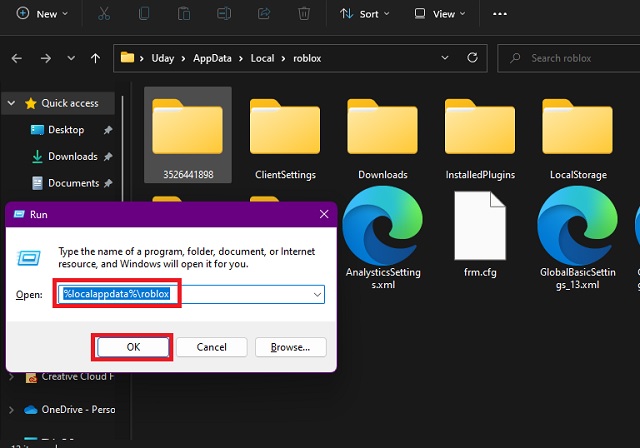This screenshot has height=448, width=640.
Task: Click the frm.cfg file name label
Action: pyautogui.click(x=480, y=272)
